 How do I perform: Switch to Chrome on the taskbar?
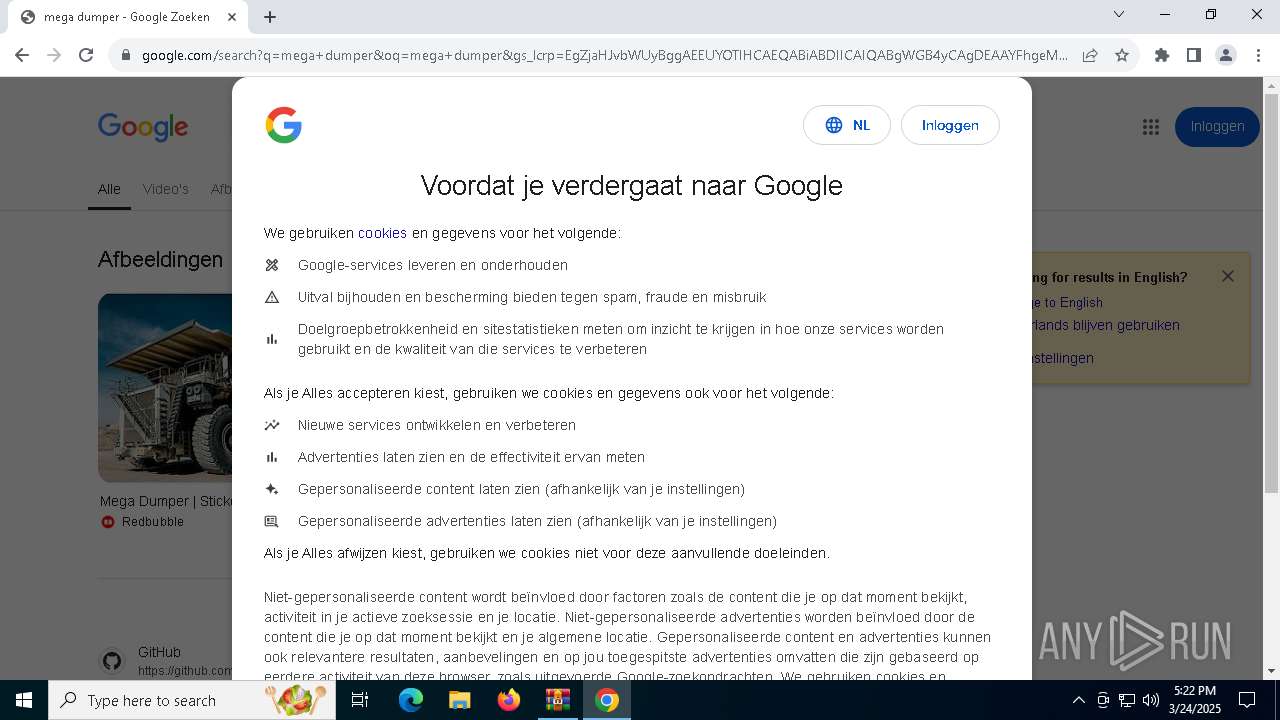pos(606,700)
